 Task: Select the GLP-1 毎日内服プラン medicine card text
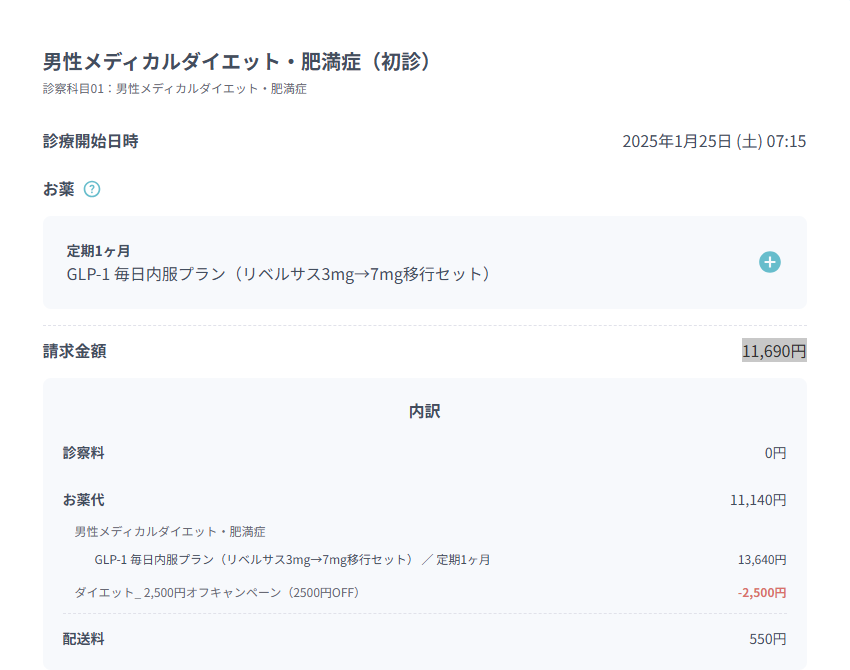[x=278, y=274]
